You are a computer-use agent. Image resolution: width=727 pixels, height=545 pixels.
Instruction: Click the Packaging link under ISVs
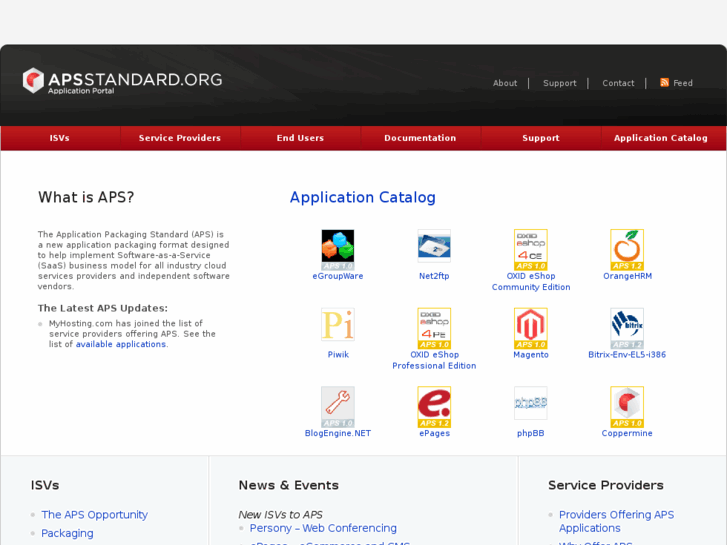pos(67,533)
